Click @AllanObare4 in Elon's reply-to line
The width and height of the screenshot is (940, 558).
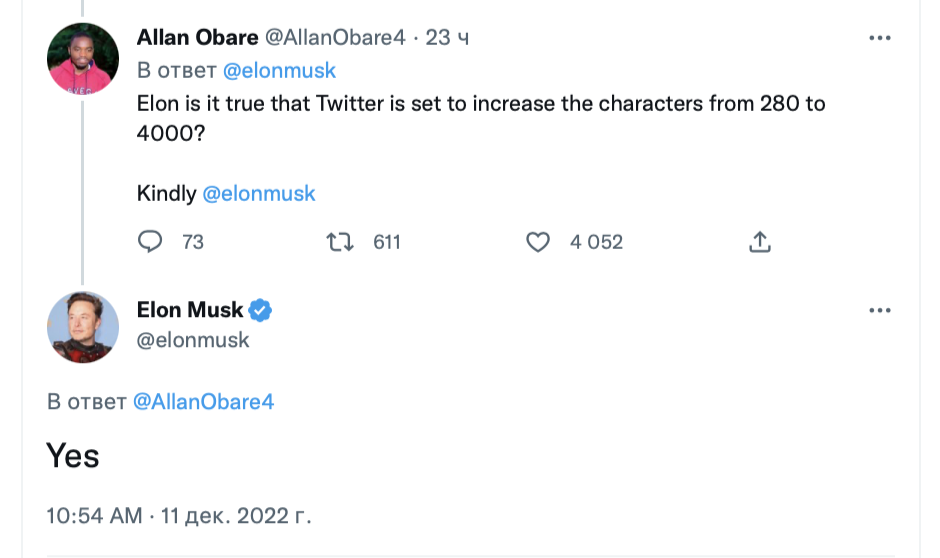203,402
